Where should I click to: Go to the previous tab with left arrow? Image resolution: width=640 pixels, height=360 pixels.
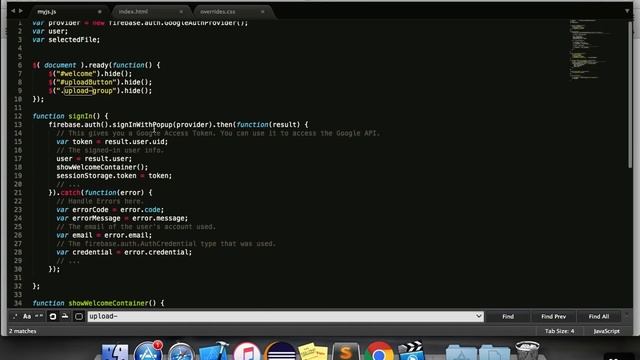[13, 11]
